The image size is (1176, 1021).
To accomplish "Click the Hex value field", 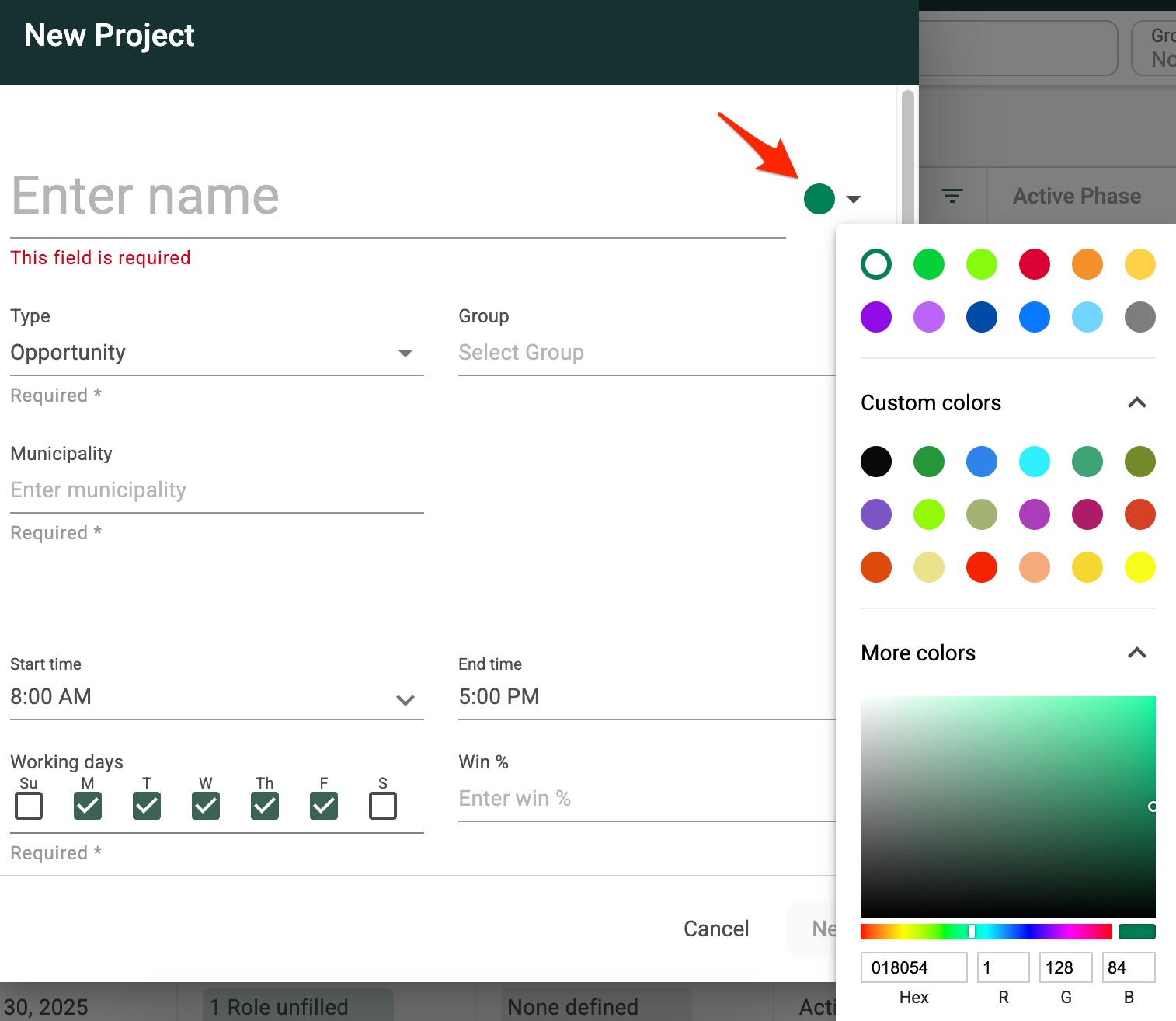I will (x=914, y=967).
